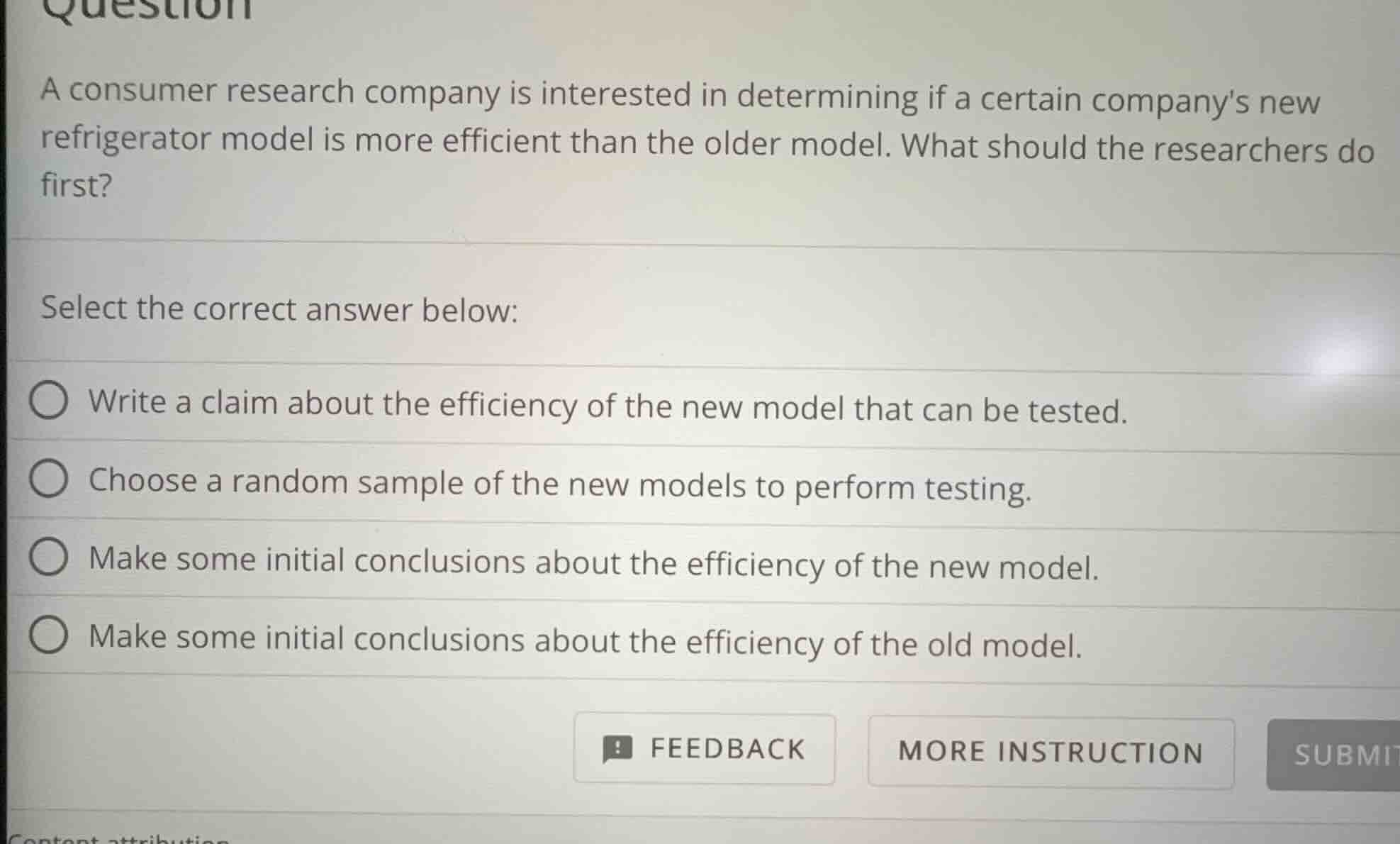Click the FEEDBACK button

[x=705, y=750]
